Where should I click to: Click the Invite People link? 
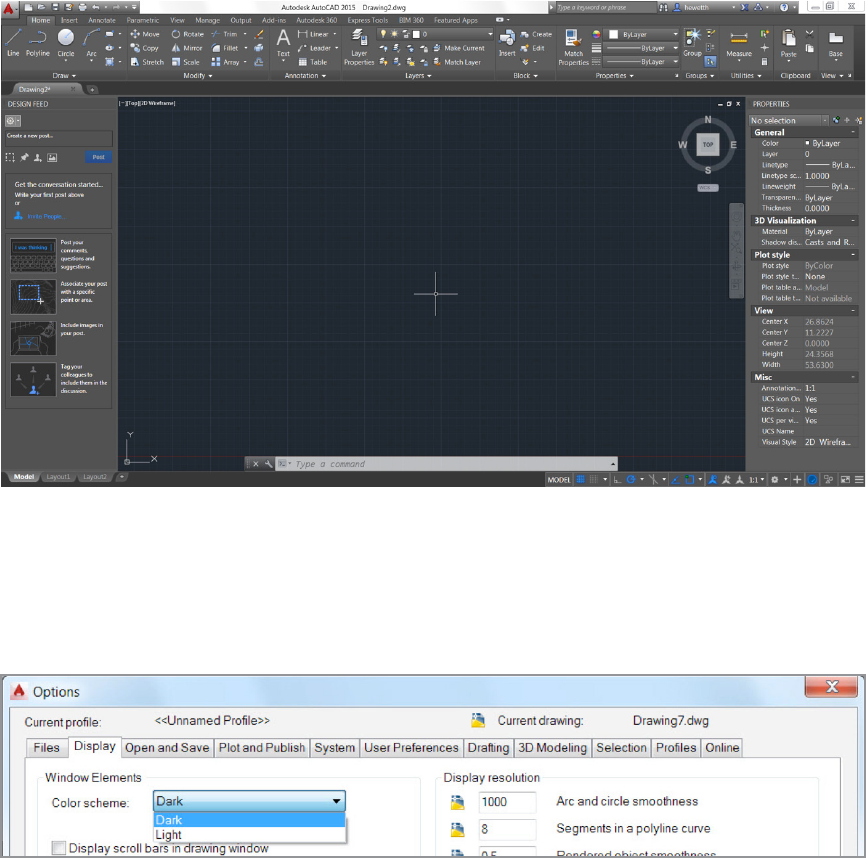(x=46, y=216)
